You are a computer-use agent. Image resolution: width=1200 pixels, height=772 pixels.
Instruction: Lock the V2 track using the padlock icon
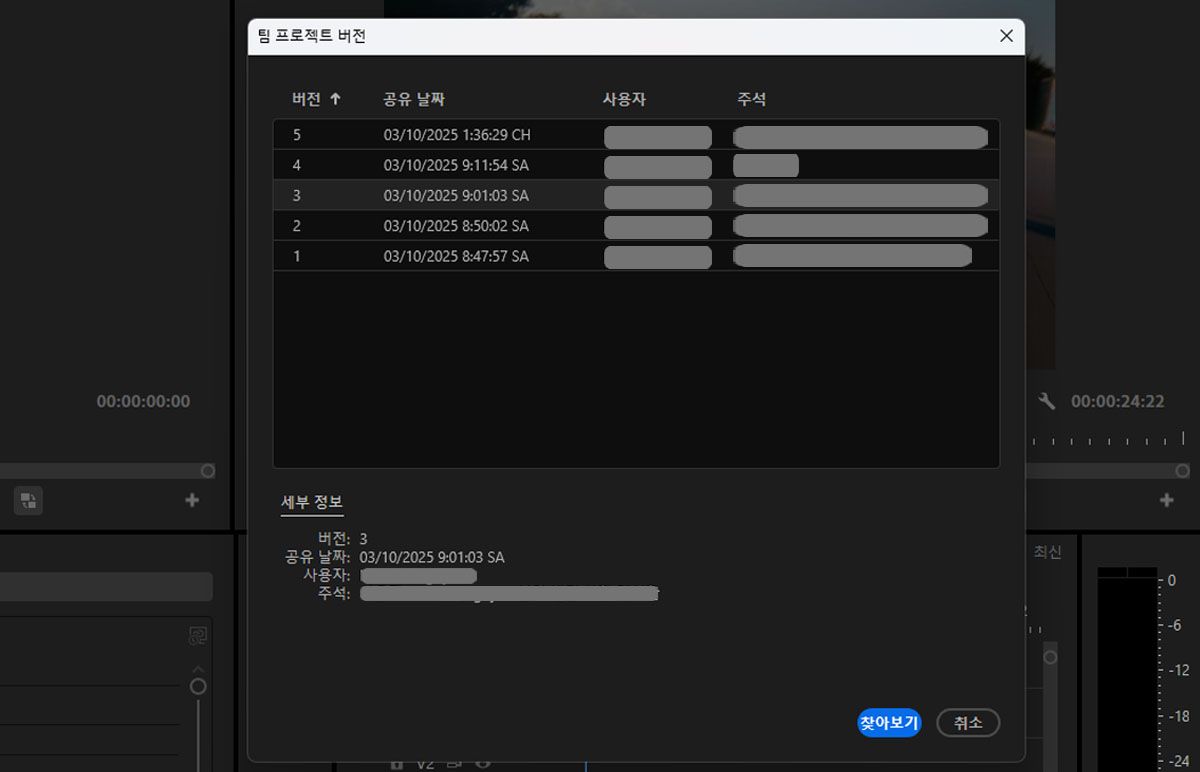398,765
